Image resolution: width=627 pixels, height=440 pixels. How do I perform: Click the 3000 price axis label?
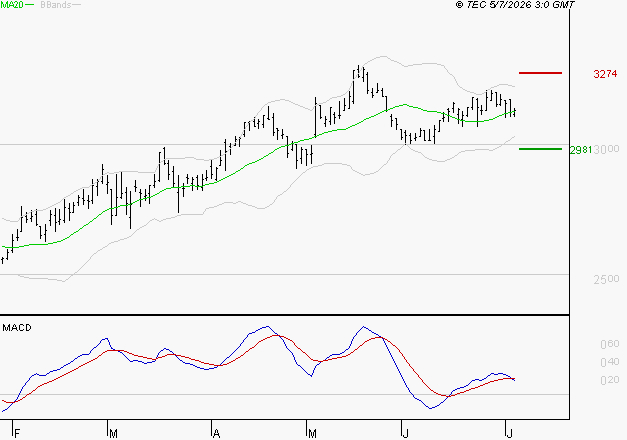[607, 150]
